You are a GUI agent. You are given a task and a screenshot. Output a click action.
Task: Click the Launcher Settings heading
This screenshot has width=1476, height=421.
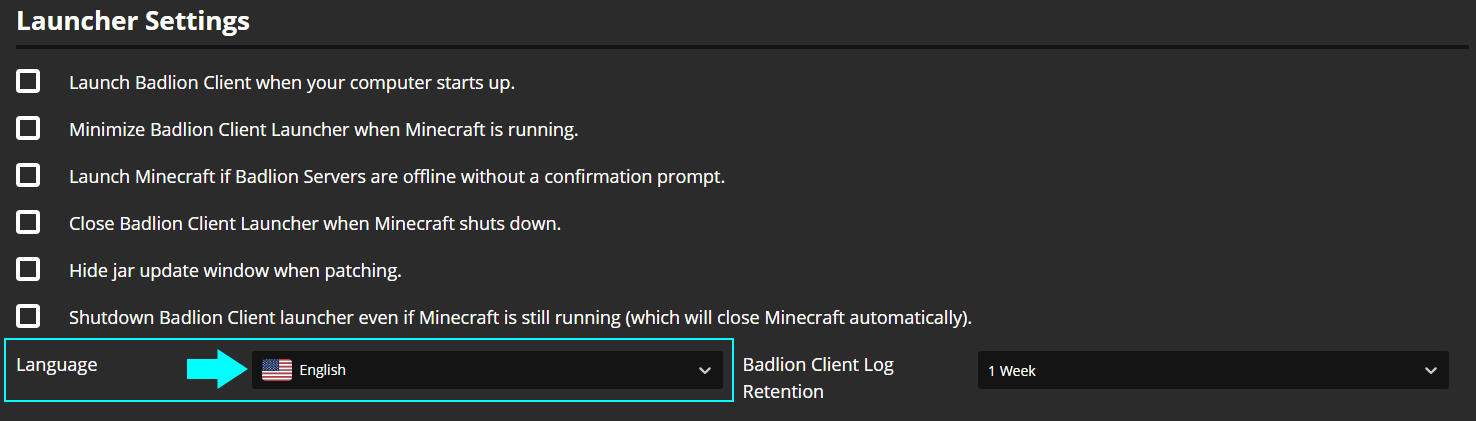tap(133, 21)
